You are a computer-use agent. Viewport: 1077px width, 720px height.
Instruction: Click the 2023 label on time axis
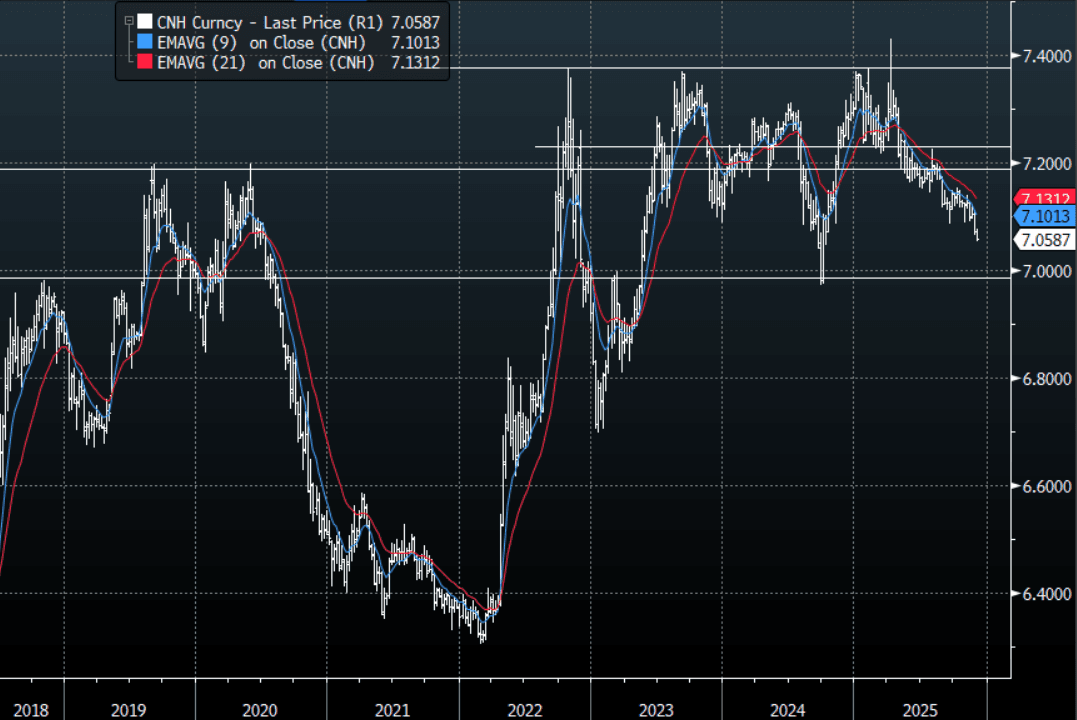tap(656, 710)
